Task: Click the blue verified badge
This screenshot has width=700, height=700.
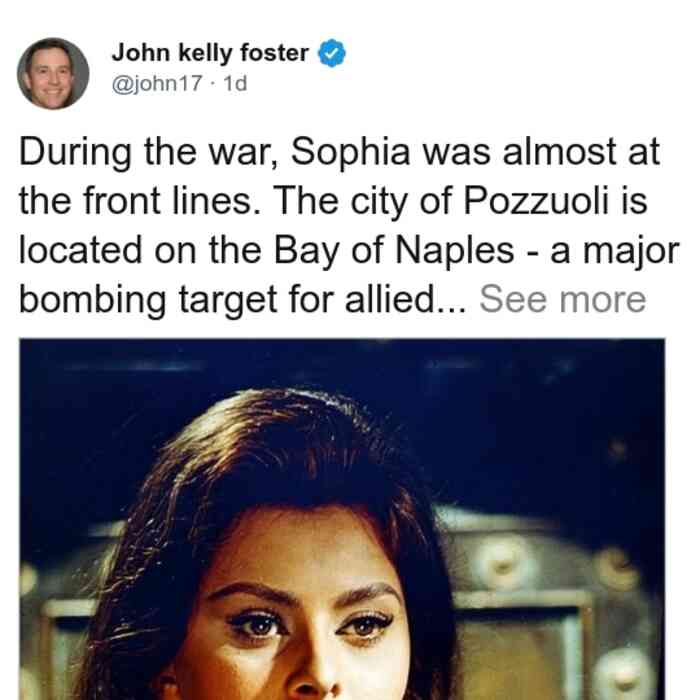Action: (332, 53)
